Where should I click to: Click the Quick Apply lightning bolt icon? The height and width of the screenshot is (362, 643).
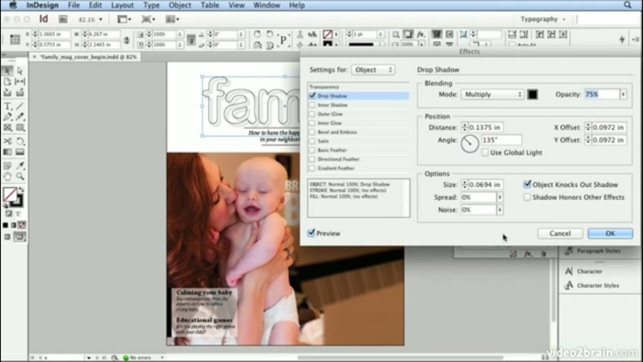tap(622, 39)
